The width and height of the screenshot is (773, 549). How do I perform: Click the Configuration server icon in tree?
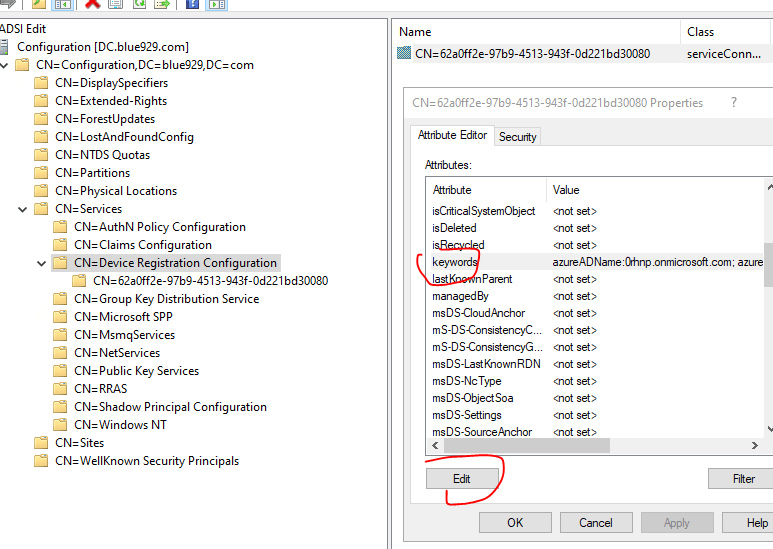[x=5, y=47]
